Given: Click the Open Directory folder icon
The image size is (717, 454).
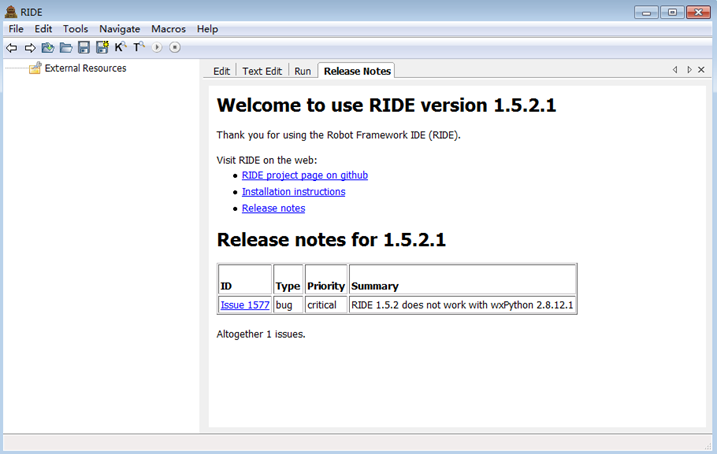Looking at the screenshot, I should [66, 48].
